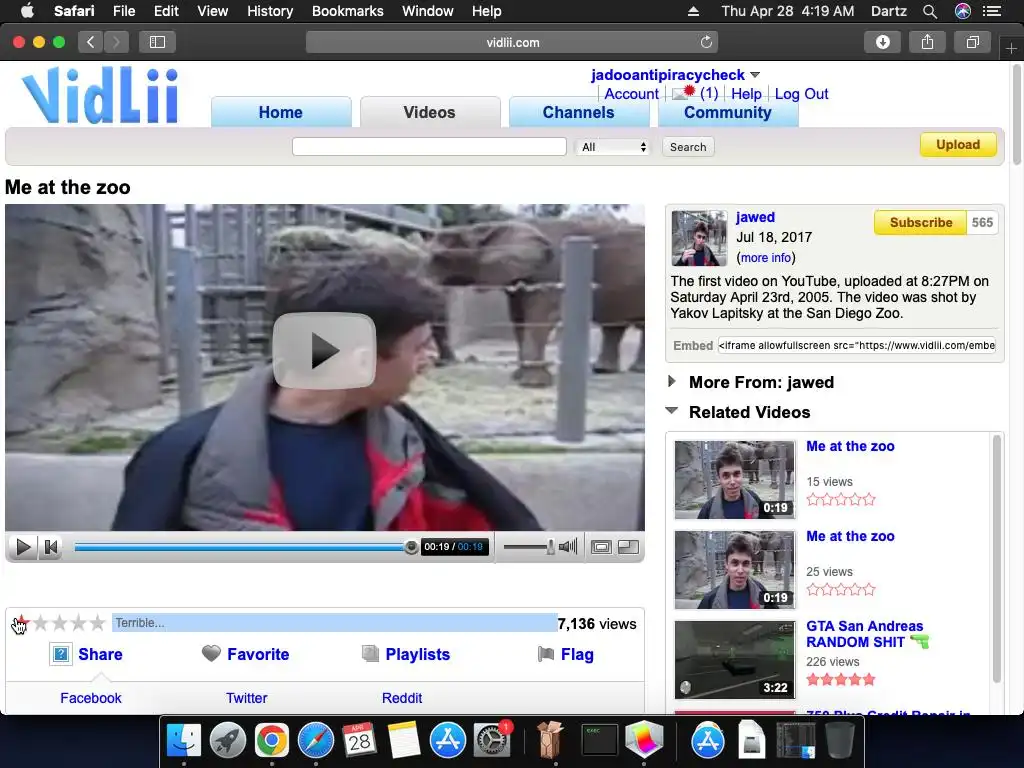
Task: Toggle the Safari sidebar
Action: [157, 42]
